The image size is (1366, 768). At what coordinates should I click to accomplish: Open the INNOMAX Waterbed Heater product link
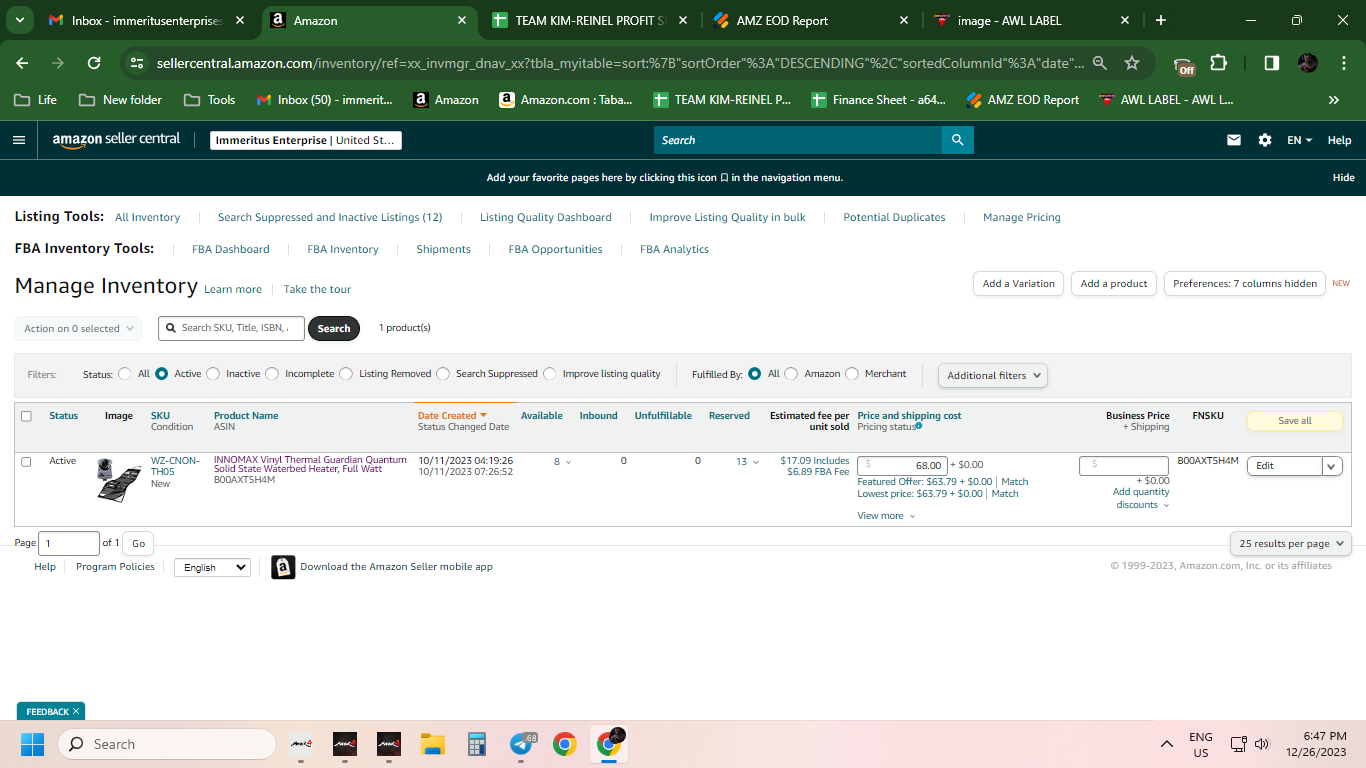(311, 464)
